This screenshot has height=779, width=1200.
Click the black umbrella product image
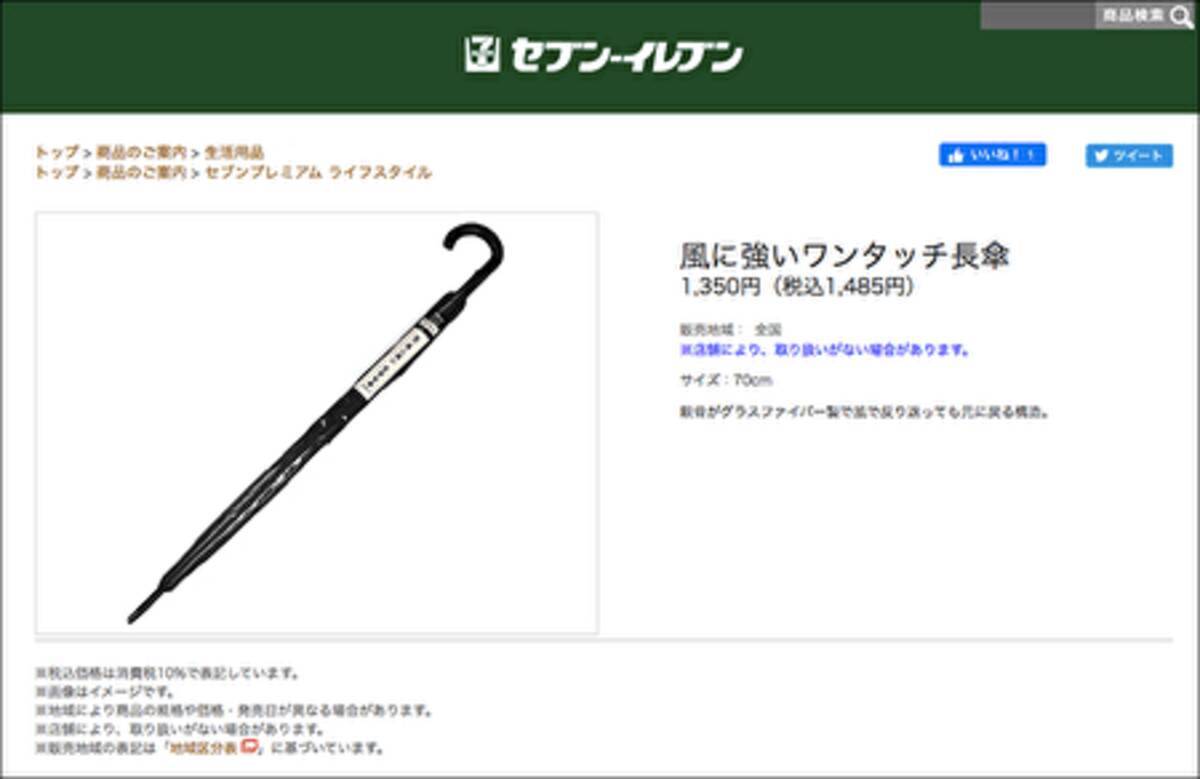pyautogui.click(x=317, y=422)
